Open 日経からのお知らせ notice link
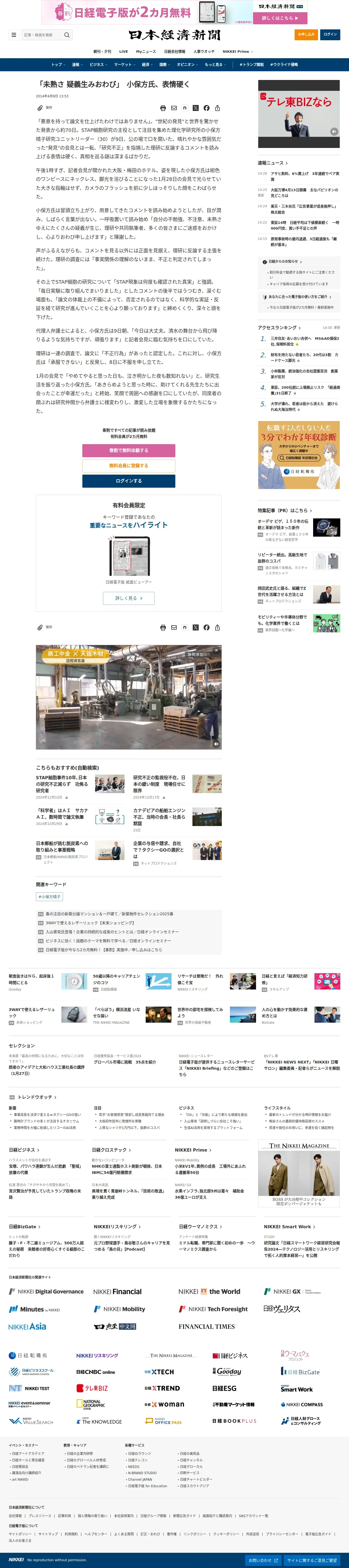This screenshot has height=1568, width=349. click(283, 262)
